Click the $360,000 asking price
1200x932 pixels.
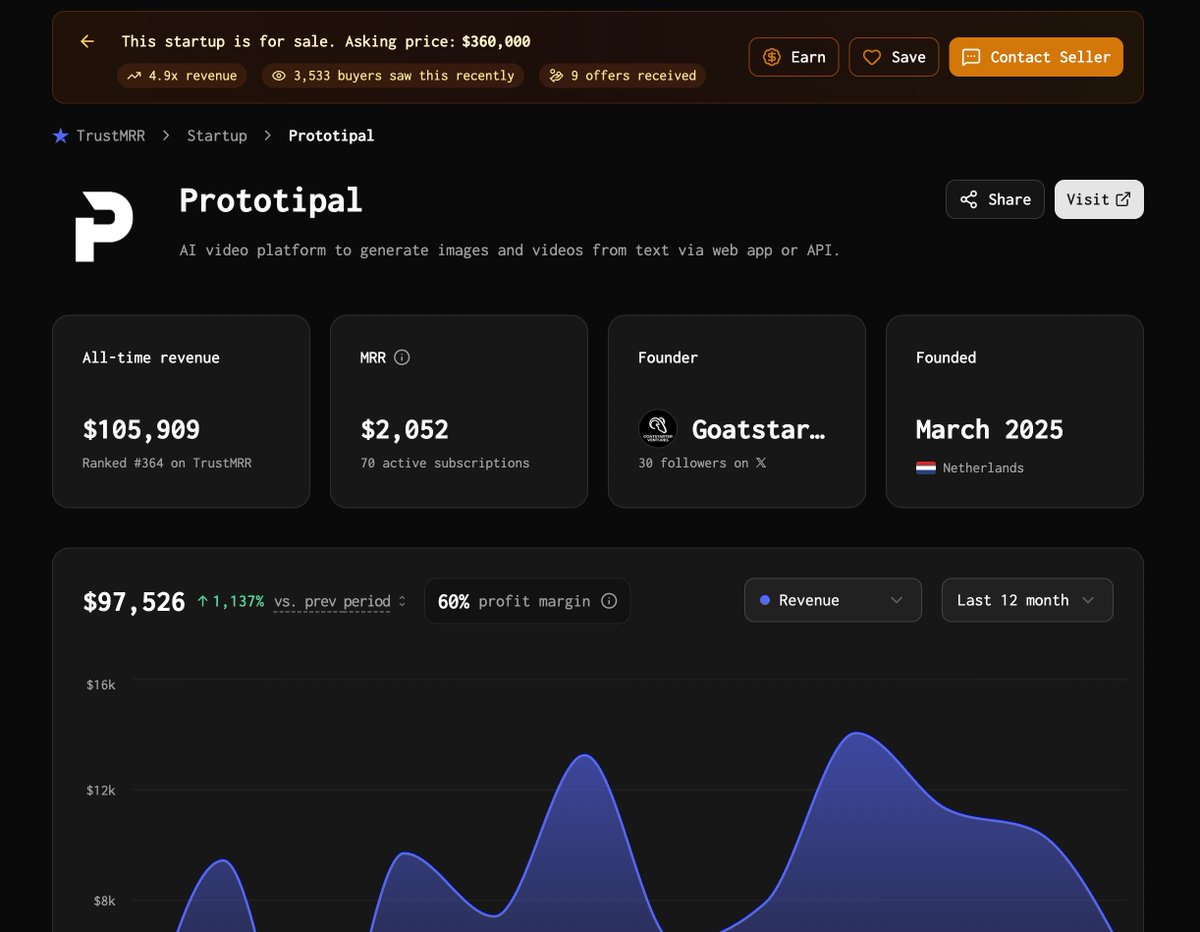point(496,41)
